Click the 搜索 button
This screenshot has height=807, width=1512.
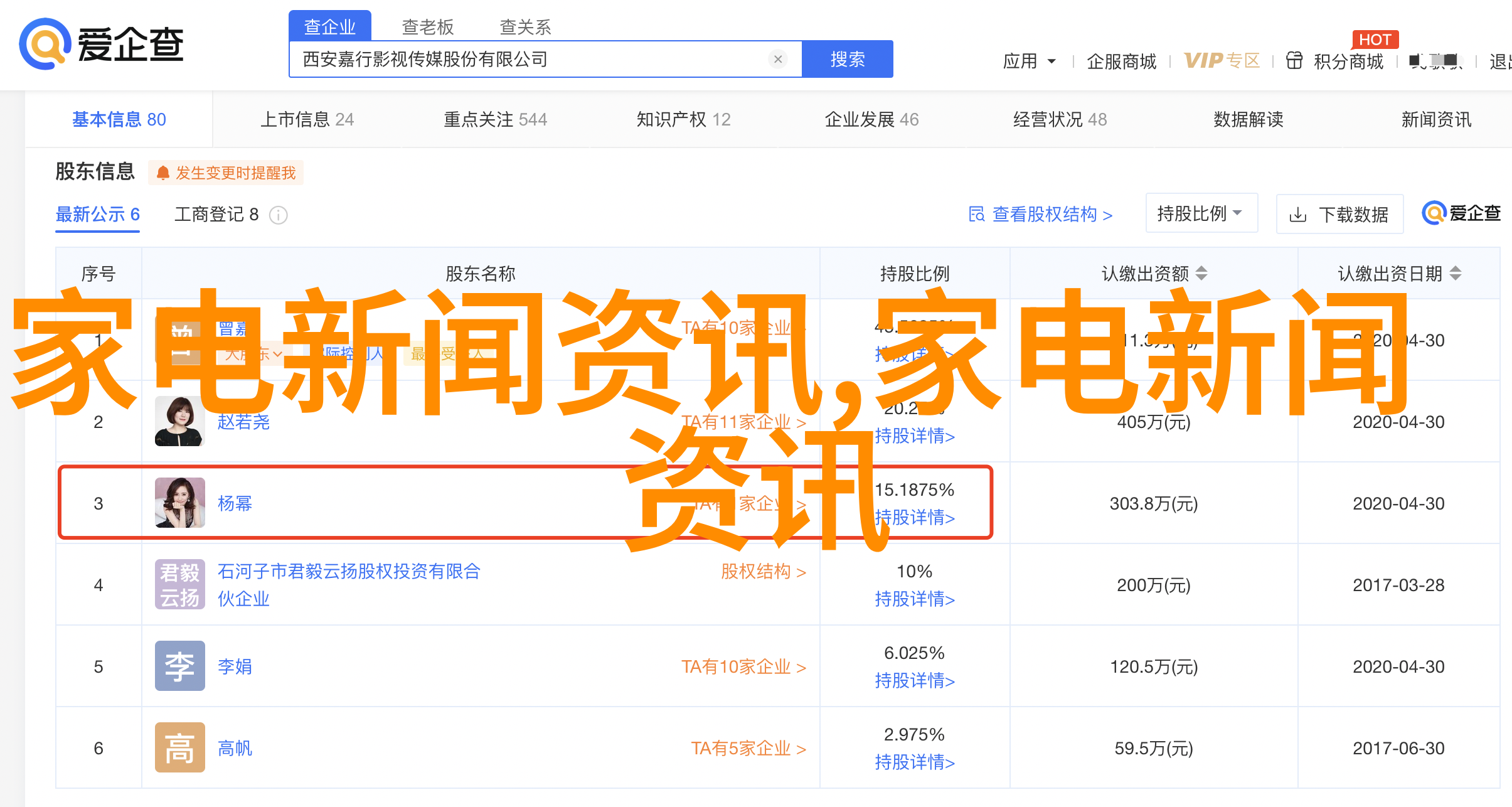[847, 59]
